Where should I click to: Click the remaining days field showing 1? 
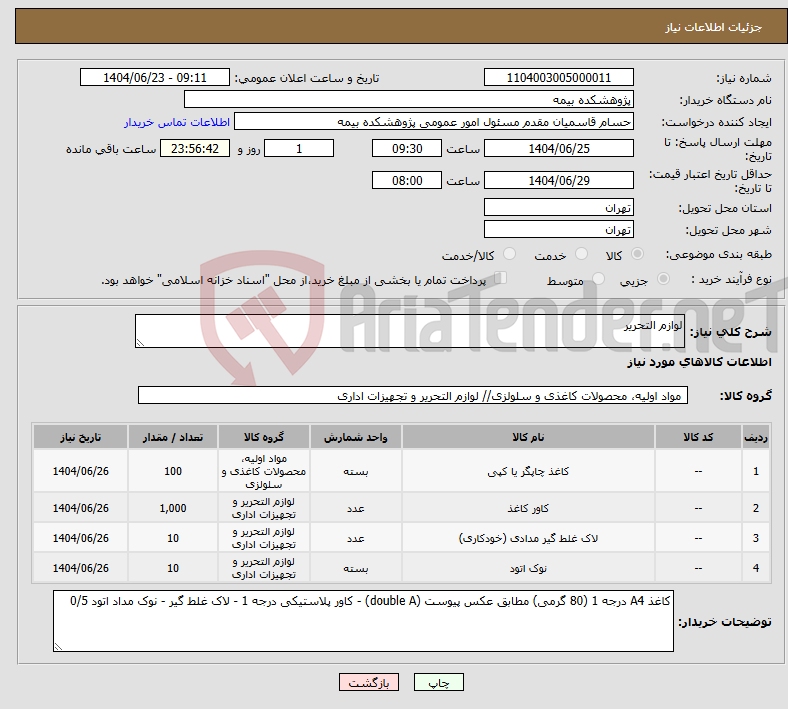click(299, 148)
